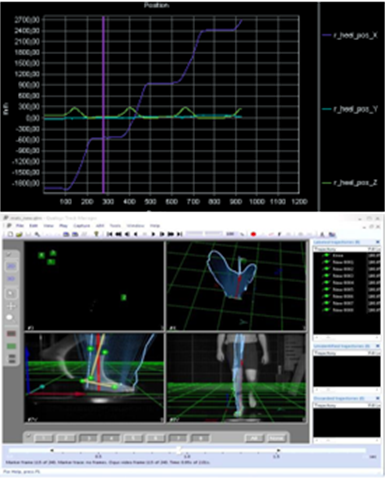
Task: Click the All cameras button
Action: (x=254, y=438)
